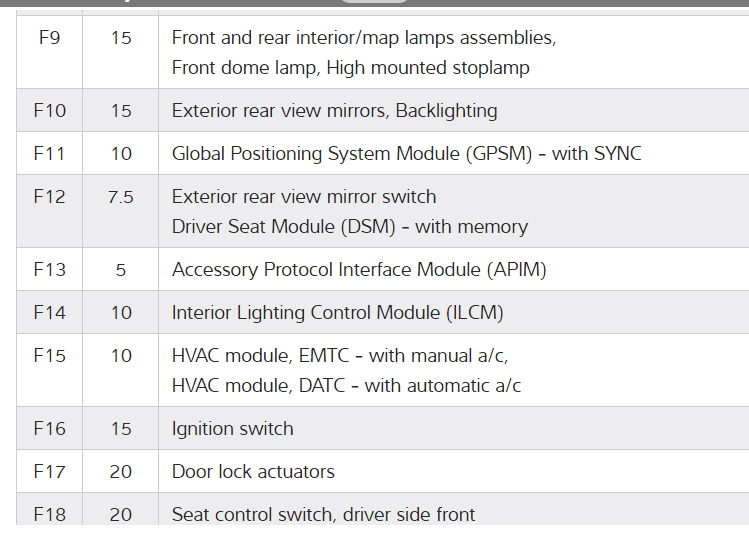Click the 'Ignition switch' description cell

(233, 429)
